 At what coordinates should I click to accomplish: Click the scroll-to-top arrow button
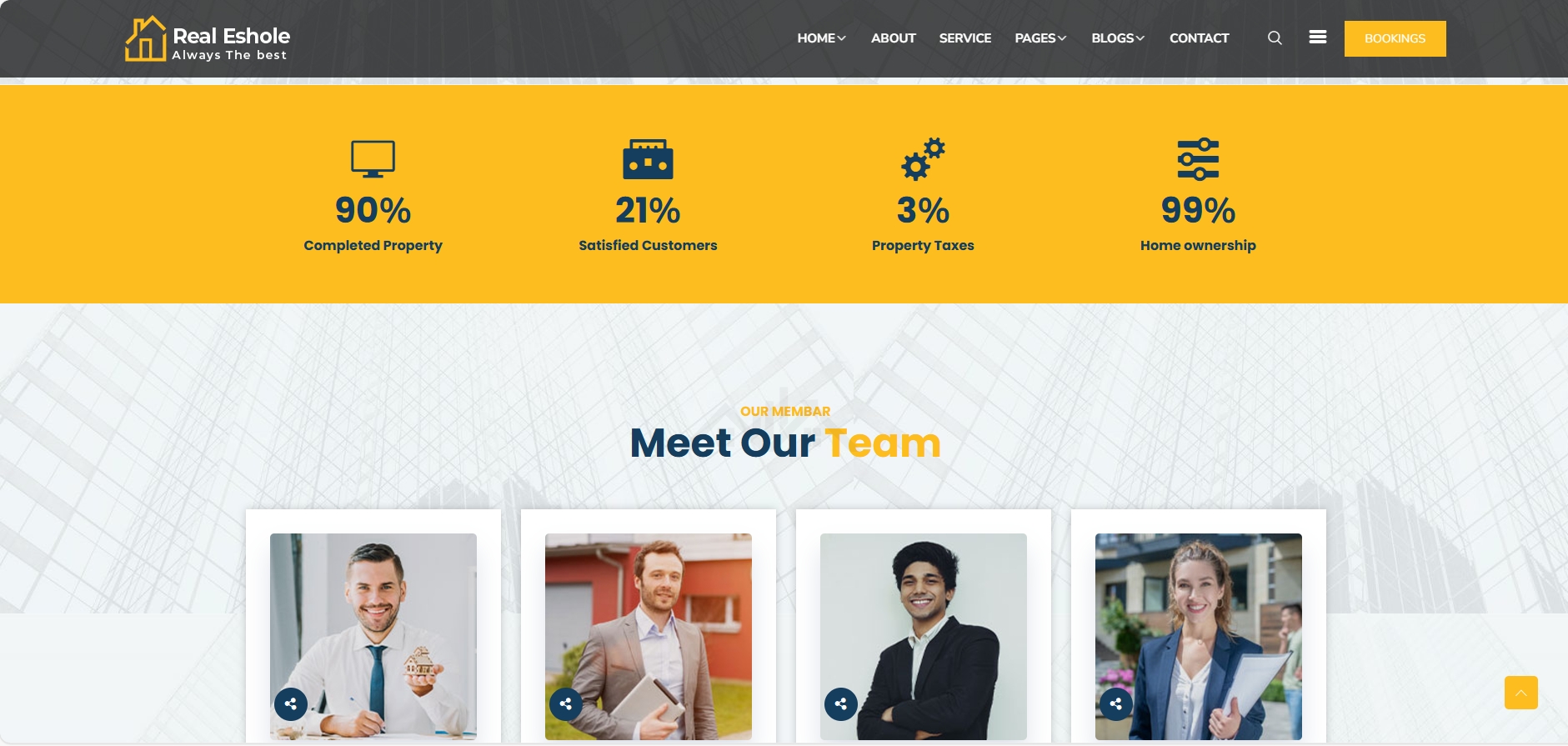click(1521, 693)
